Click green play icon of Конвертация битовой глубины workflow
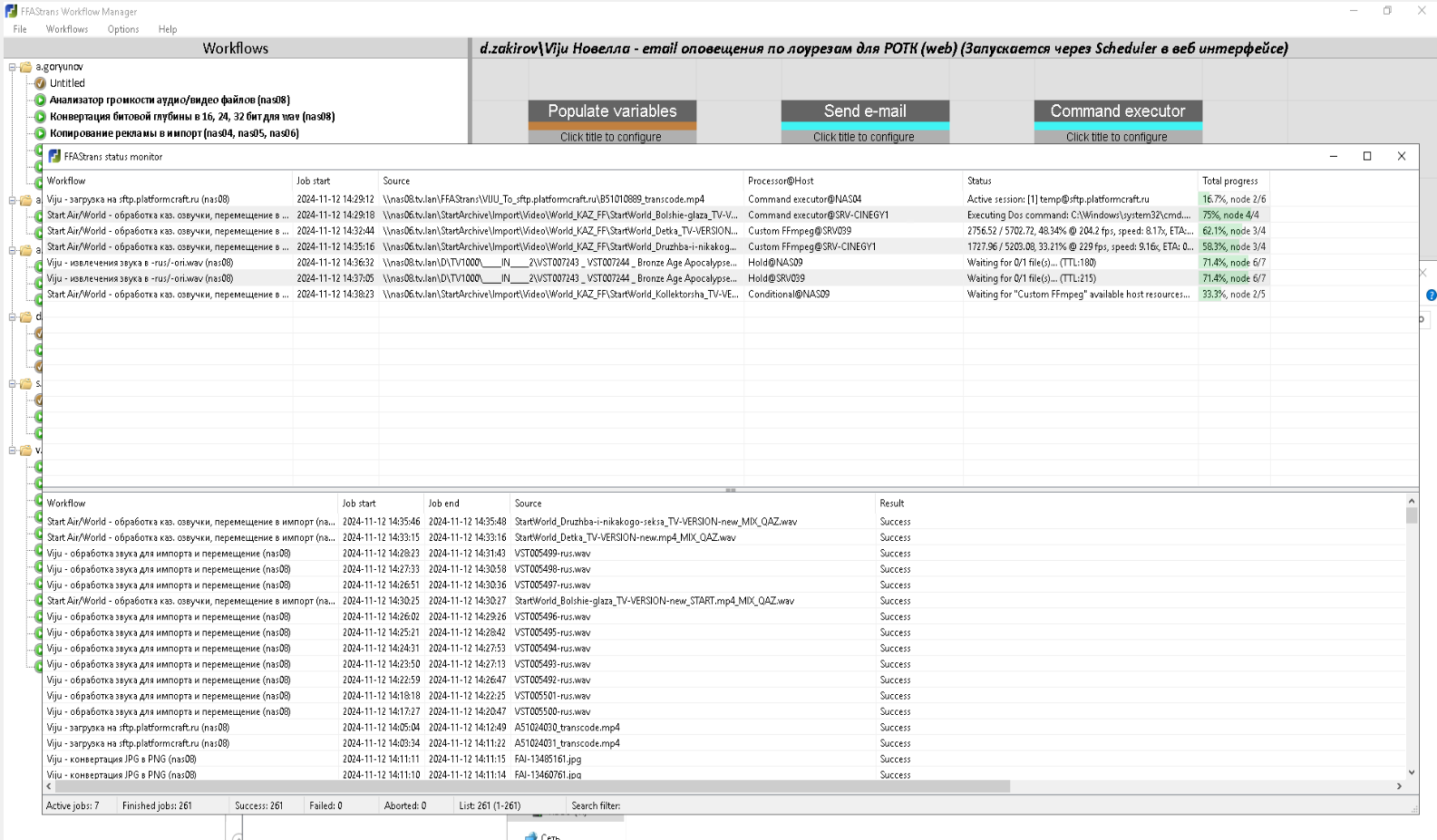This screenshot has width=1437, height=840. (x=40, y=116)
